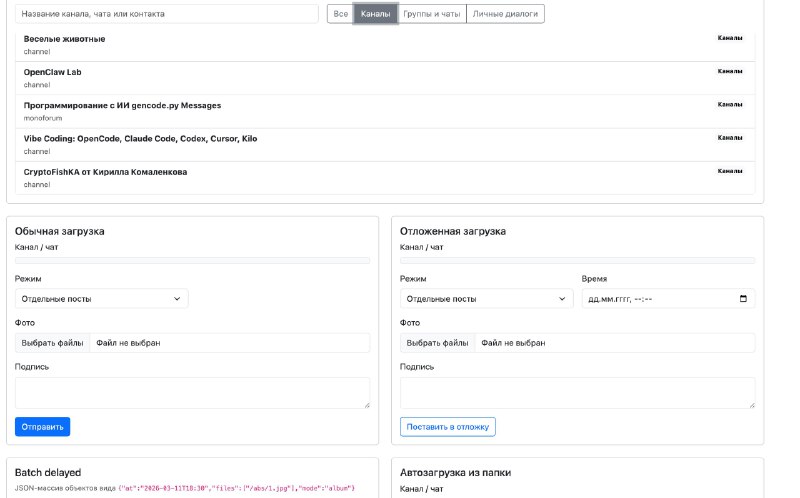Viewport: 800px width, 498px height.
Task: Select CryptoFishKA от Кирилла Комаленкова
Action: (385, 177)
